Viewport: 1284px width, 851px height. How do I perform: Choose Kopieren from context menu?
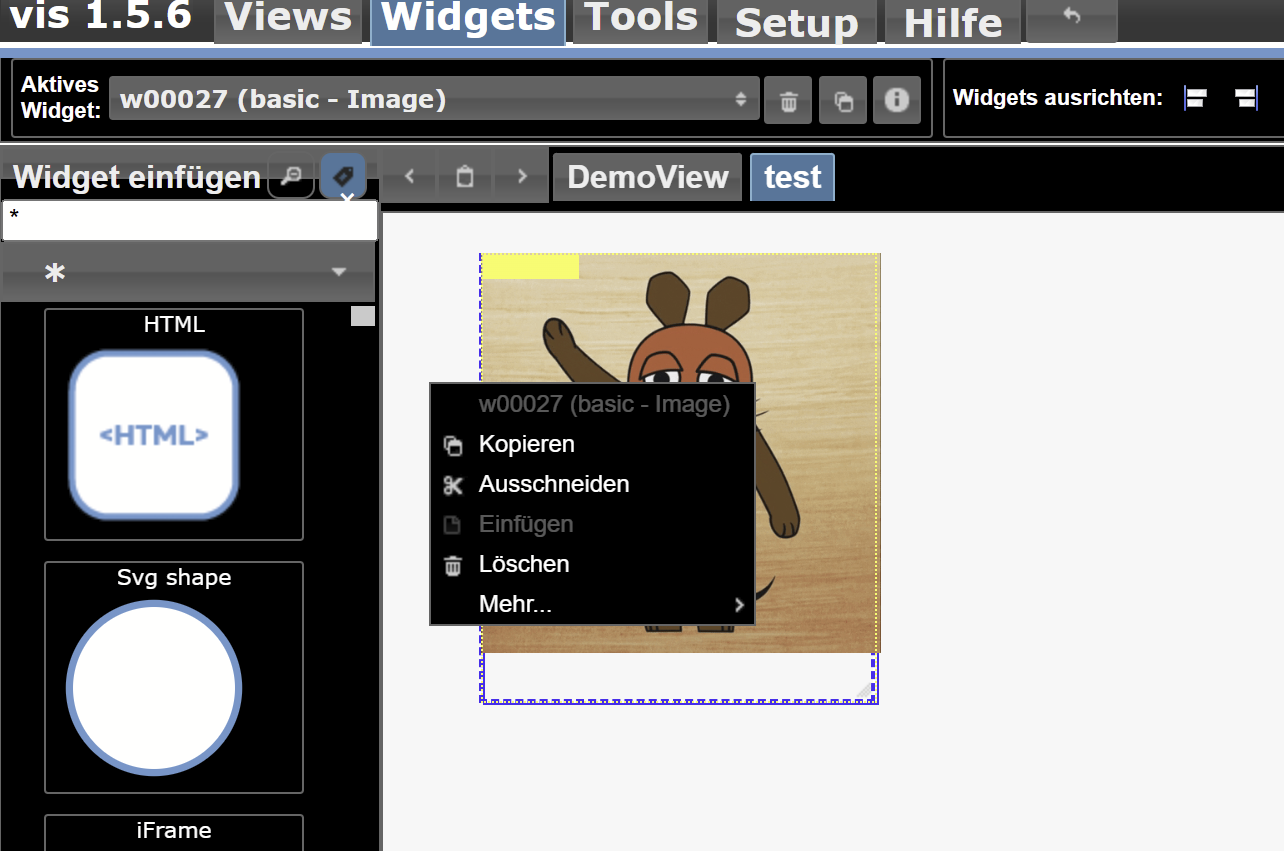592,444
